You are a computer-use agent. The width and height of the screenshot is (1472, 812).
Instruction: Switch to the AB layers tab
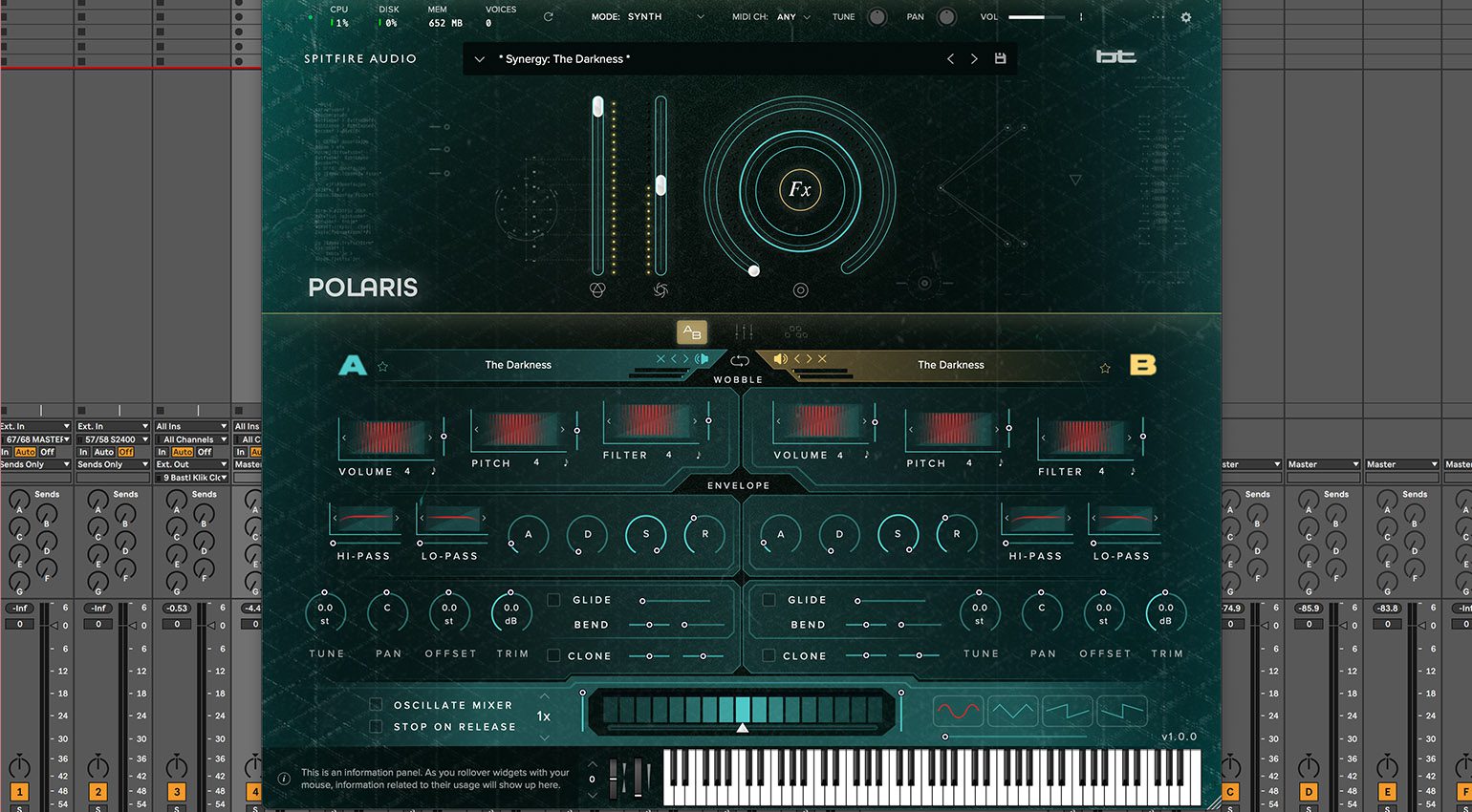691,331
